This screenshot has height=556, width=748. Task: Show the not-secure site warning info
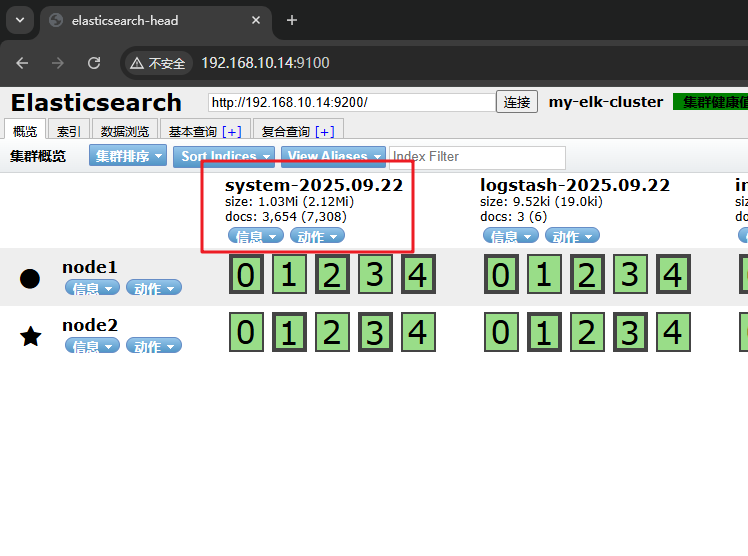(157, 63)
